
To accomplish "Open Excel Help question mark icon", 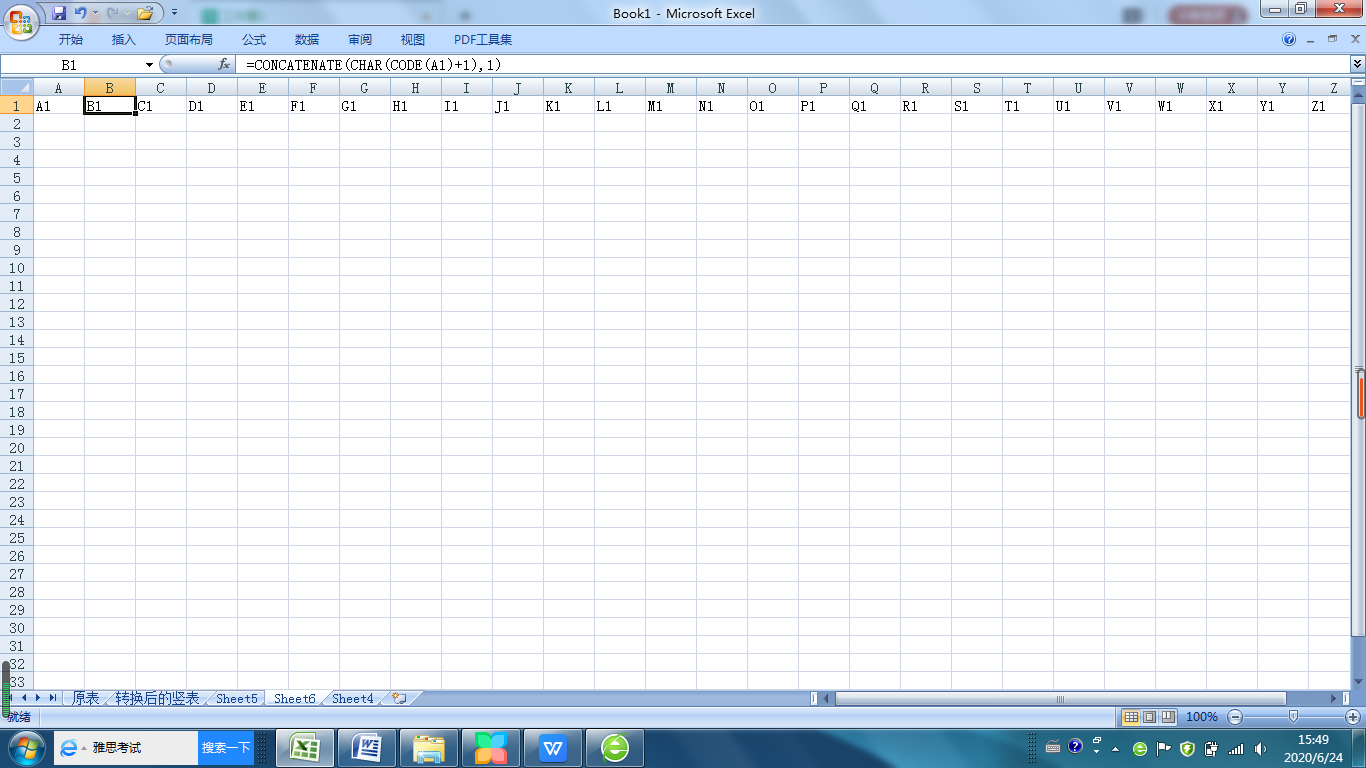I will (1289, 40).
